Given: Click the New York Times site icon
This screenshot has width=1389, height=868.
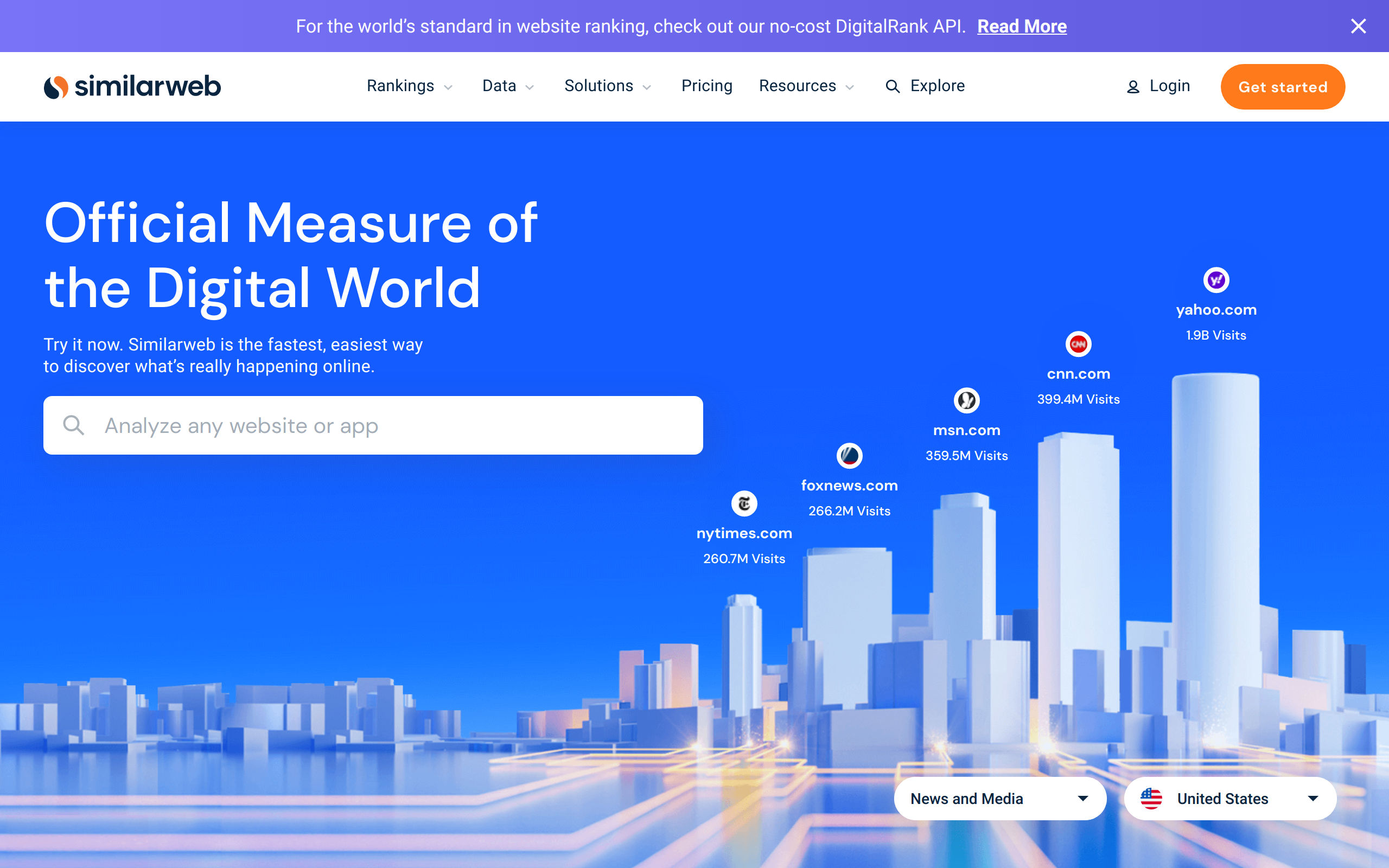Looking at the screenshot, I should pyautogui.click(x=744, y=503).
